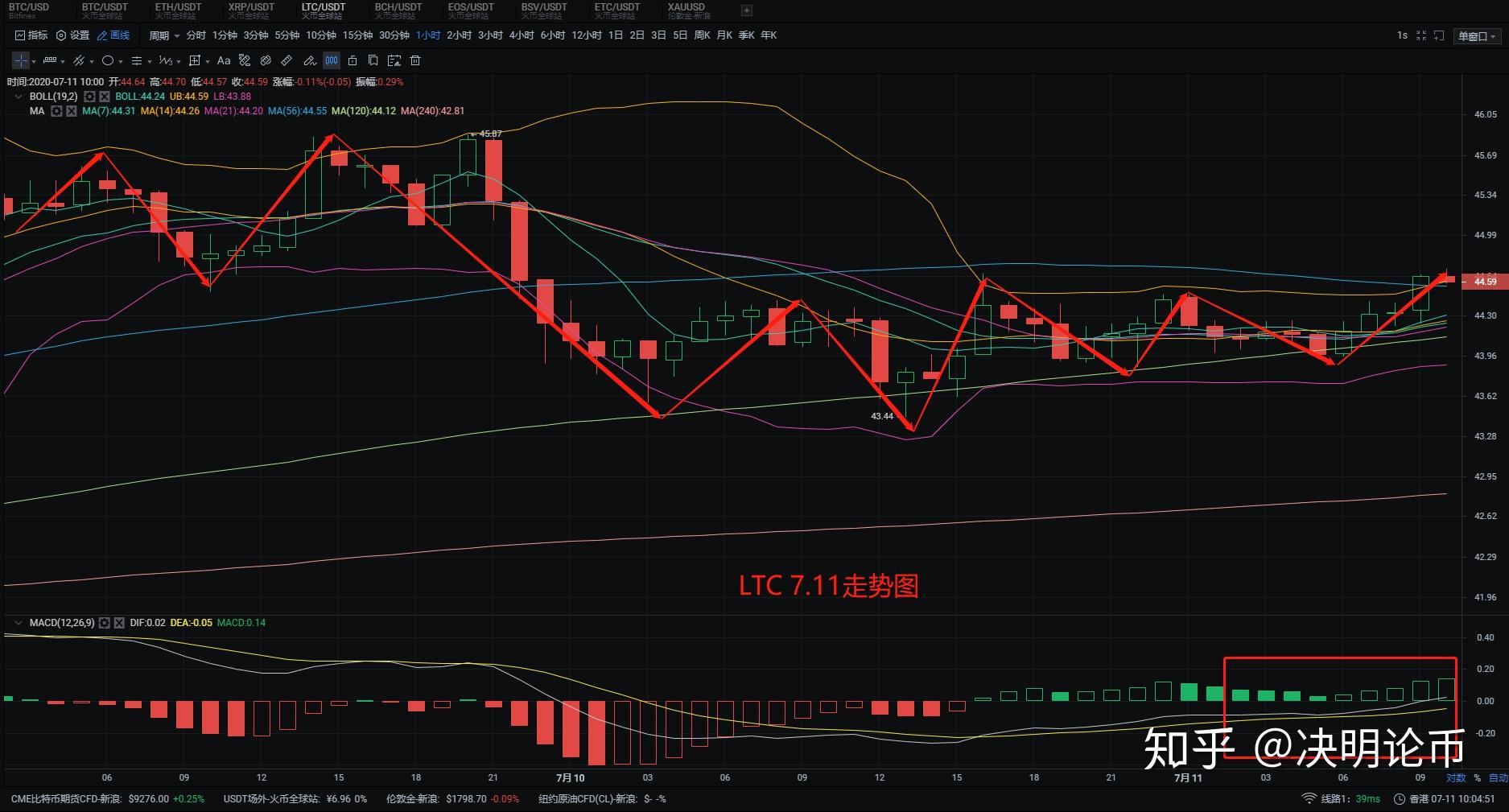Toggle 自动 auto scale
The image size is (1509, 812).
coord(1499,778)
